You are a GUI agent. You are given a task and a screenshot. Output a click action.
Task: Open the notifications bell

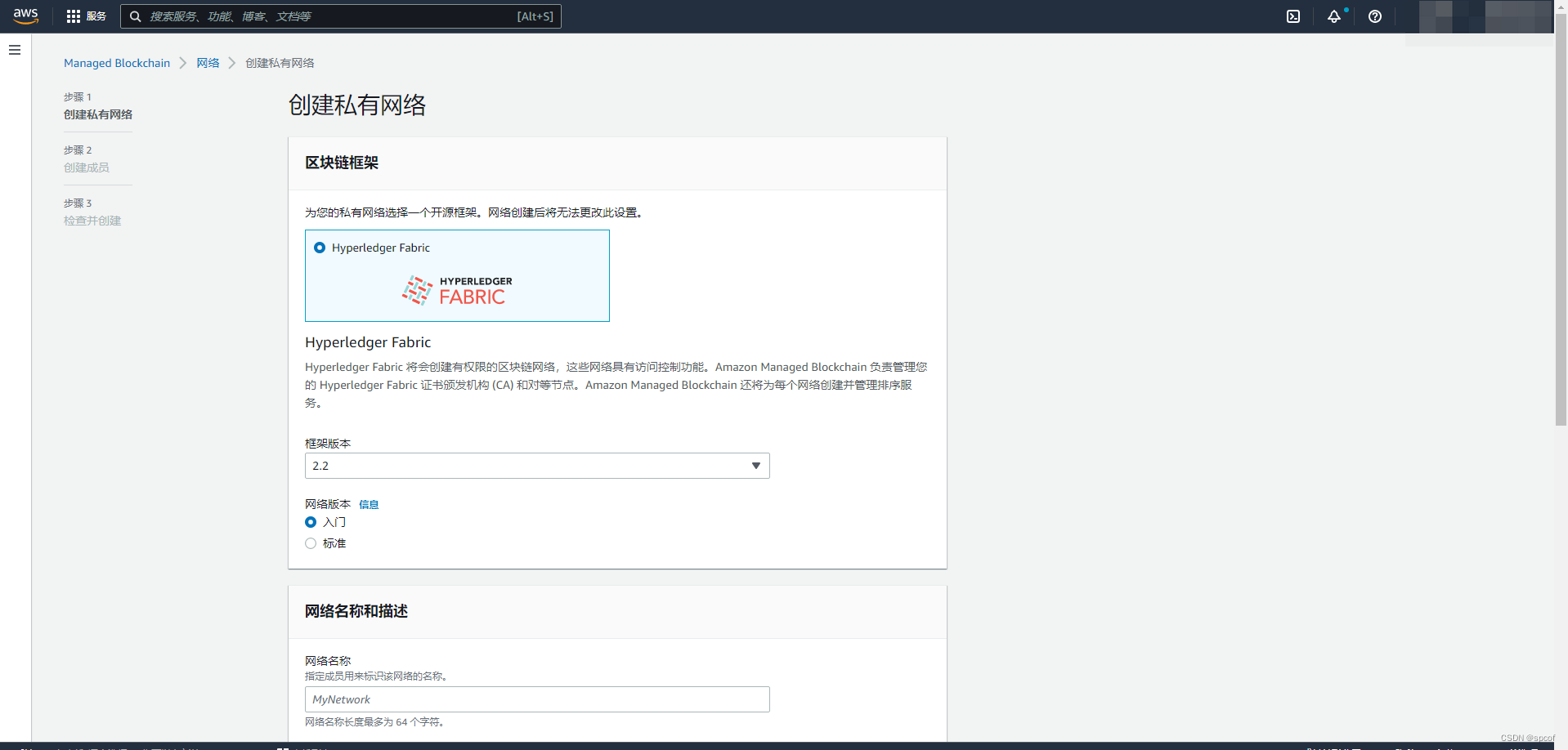(1334, 16)
